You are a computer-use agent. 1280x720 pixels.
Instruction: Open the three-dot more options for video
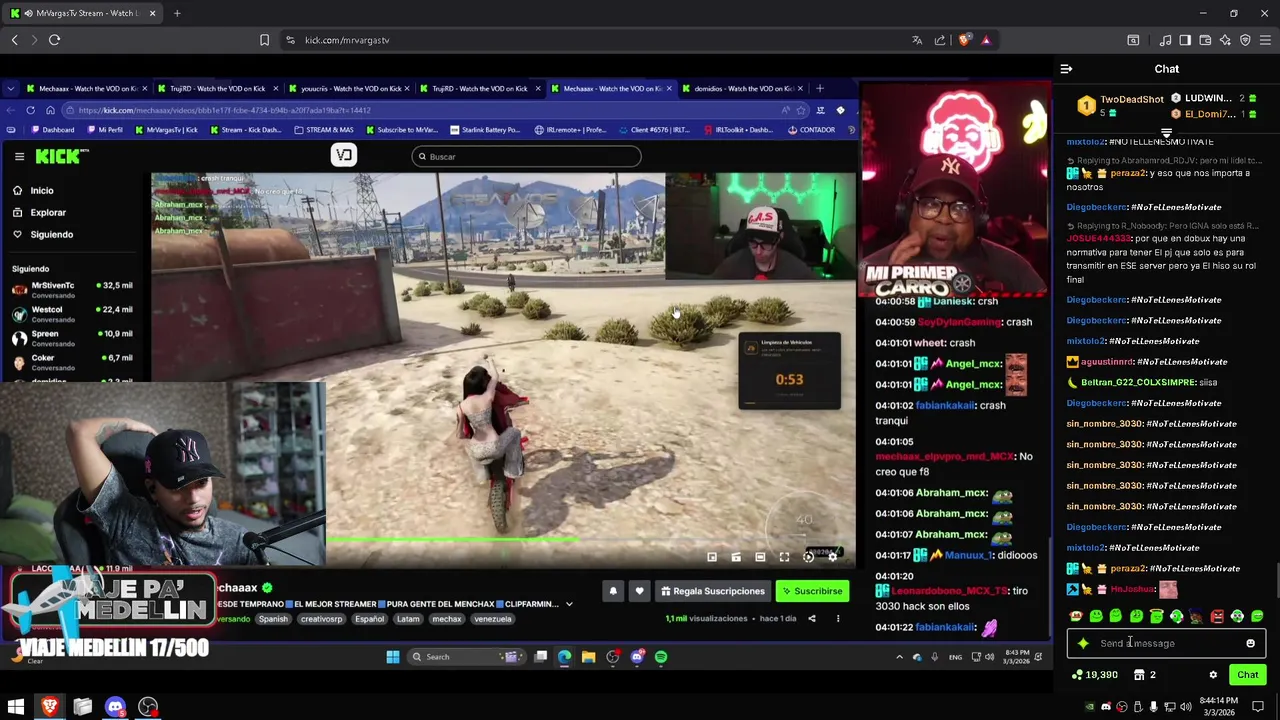pos(838,619)
